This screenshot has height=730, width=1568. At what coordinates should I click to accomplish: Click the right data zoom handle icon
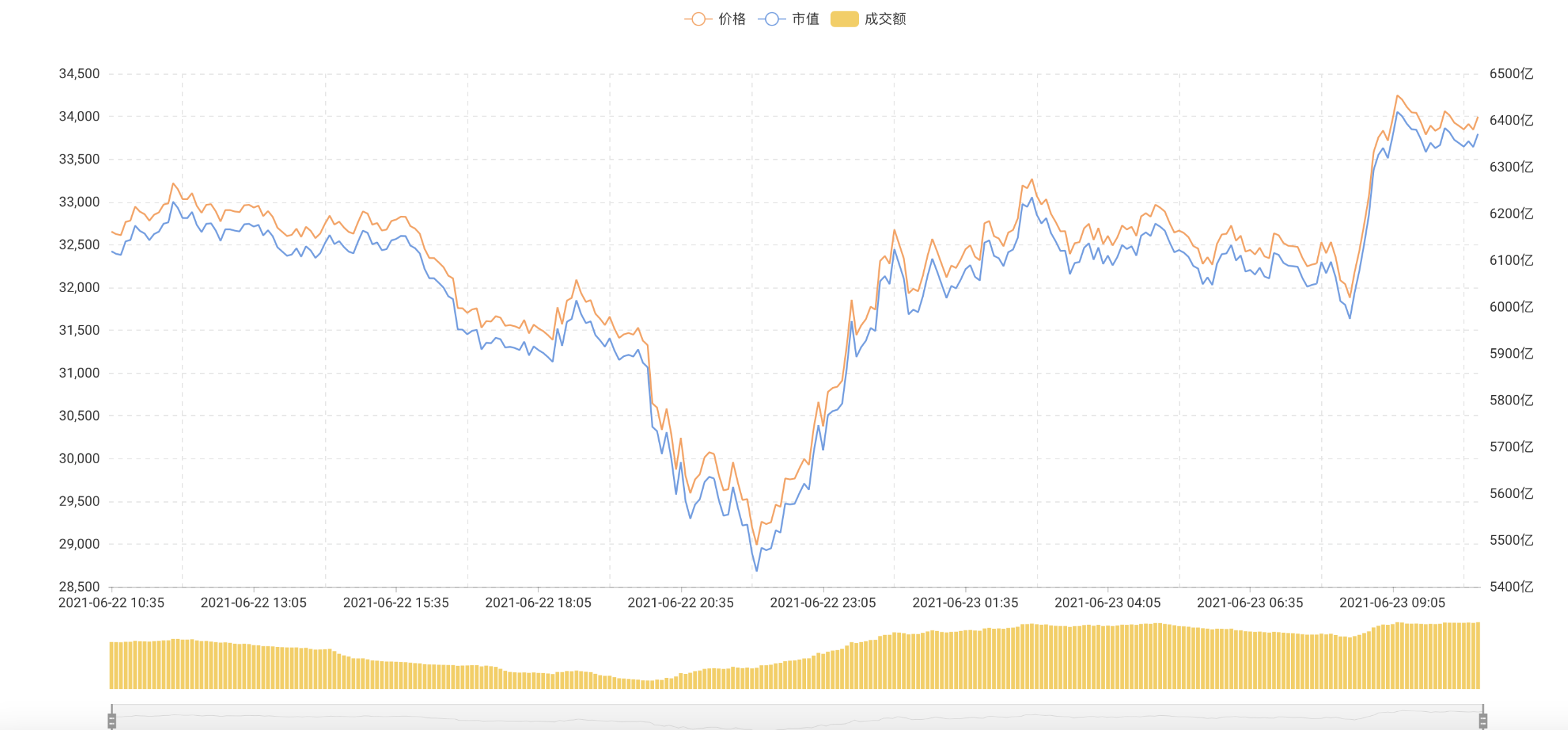pos(1483,720)
